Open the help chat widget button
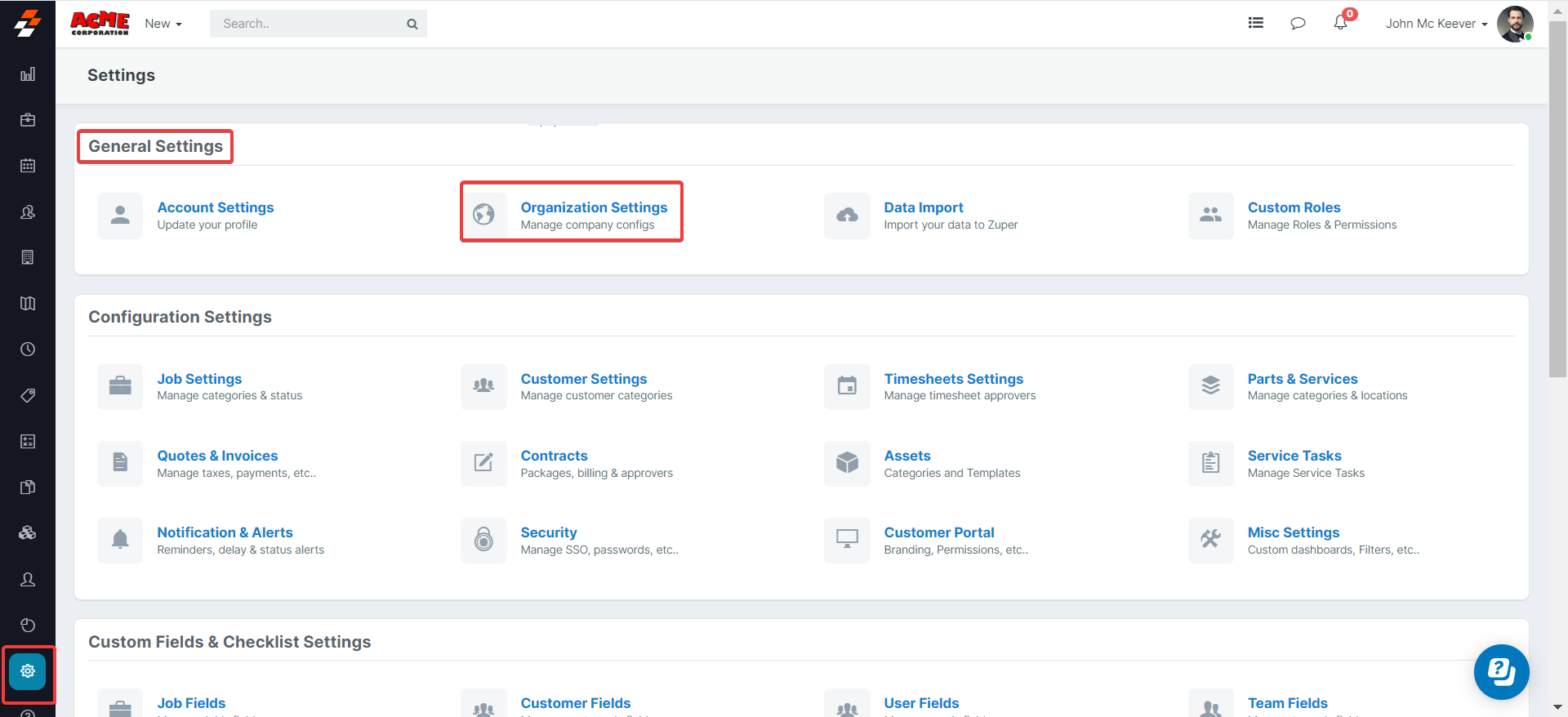The image size is (1568, 717). click(x=1501, y=672)
